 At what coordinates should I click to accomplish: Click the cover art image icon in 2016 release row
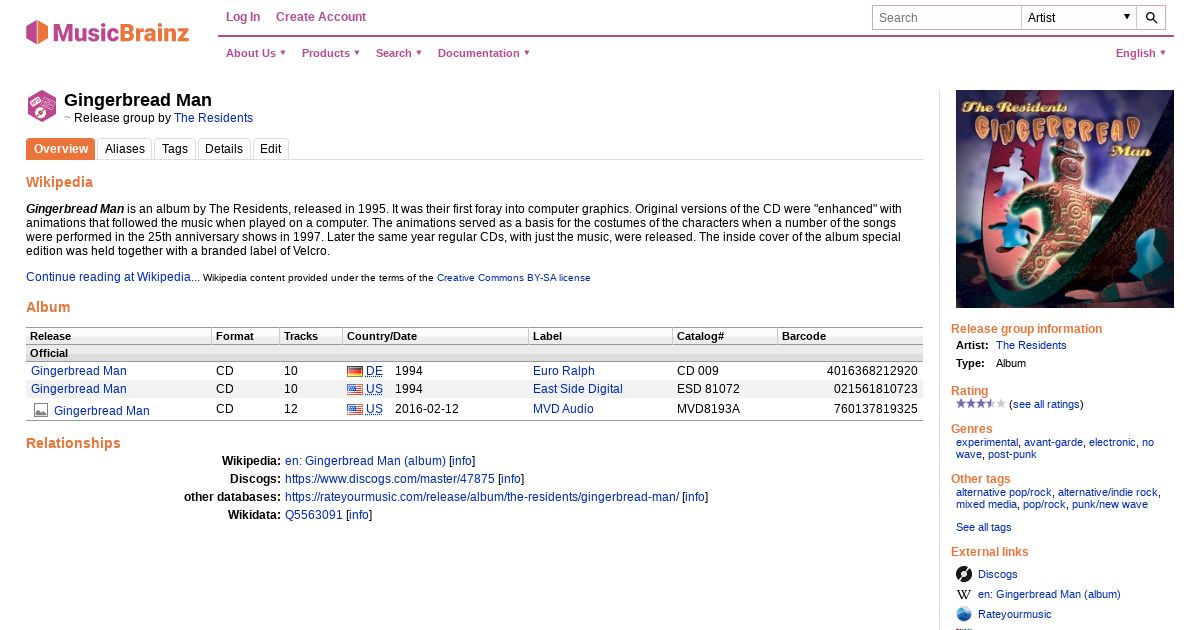point(41,410)
